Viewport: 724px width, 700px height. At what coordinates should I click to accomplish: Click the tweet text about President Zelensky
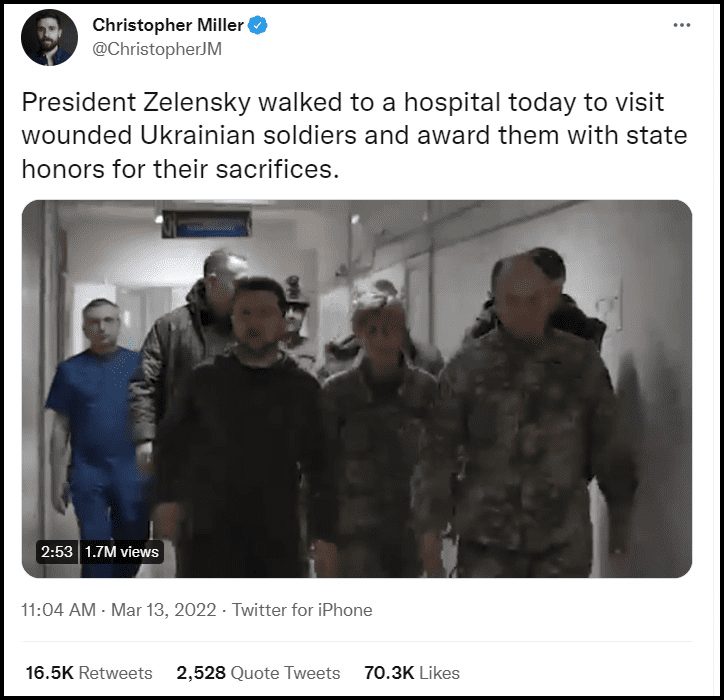point(354,135)
